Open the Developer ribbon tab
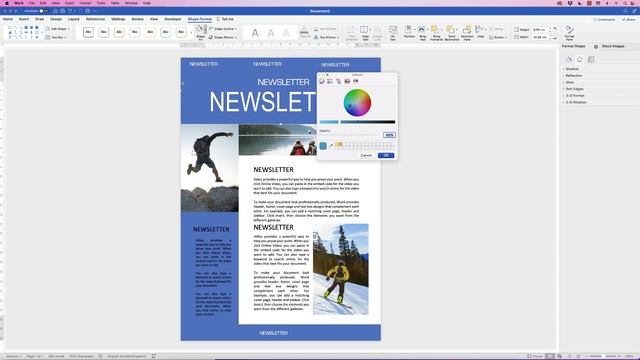Image resolution: width=640 pixels, height=360 pixels. click(173, 19)
